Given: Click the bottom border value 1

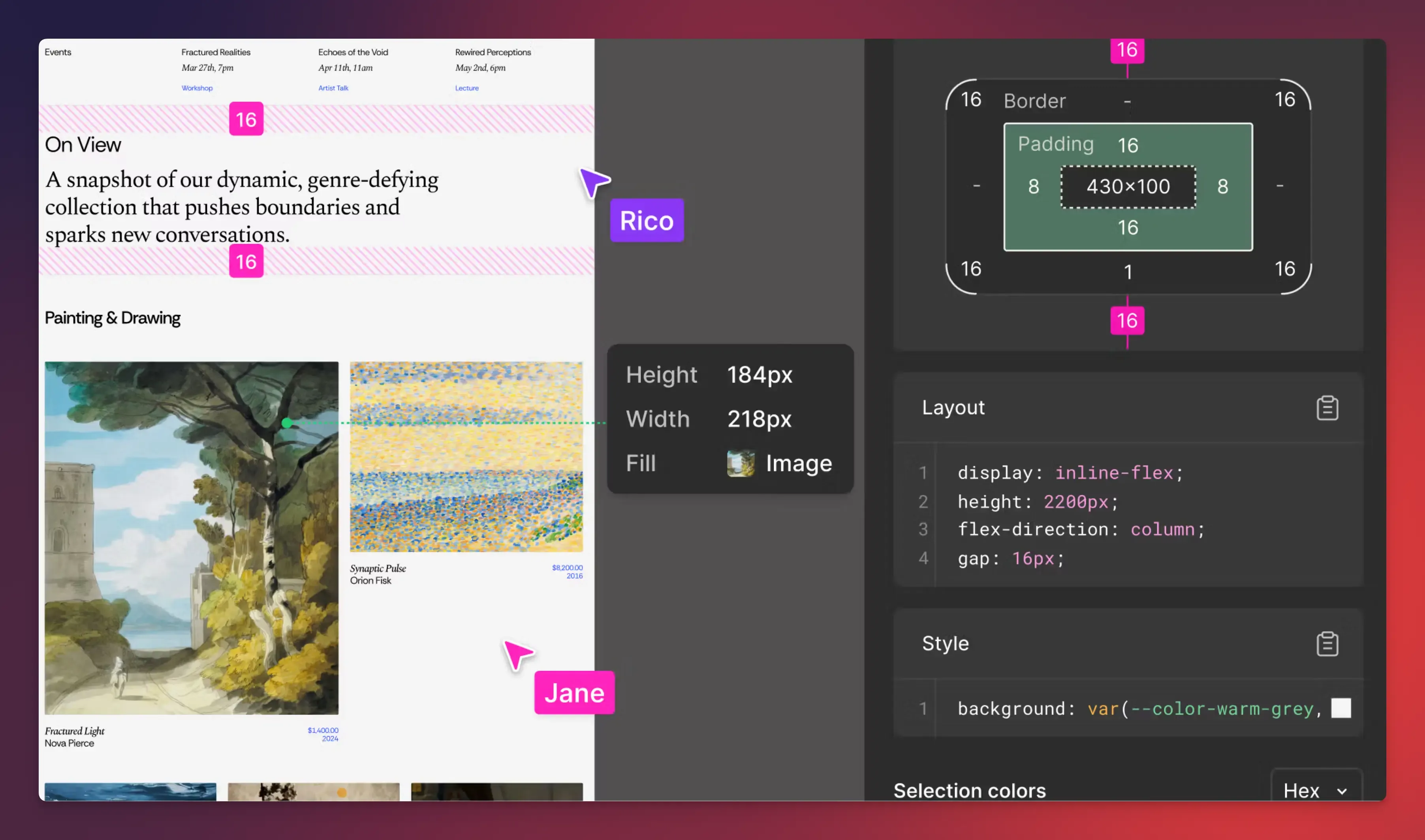Looking at the screenshot, I should (1128, 272).
